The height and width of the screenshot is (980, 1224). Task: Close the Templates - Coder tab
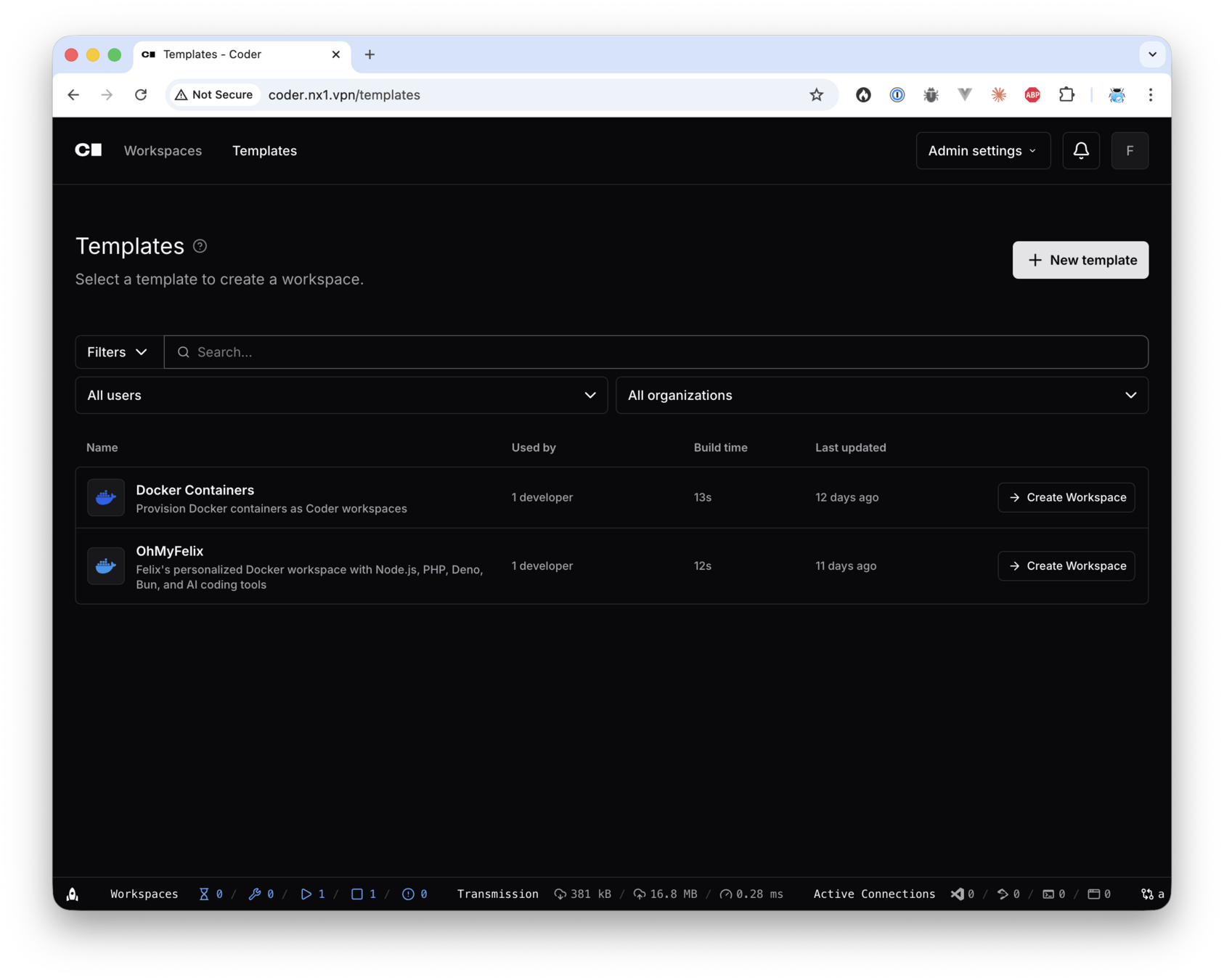click(x=336, y=54)
